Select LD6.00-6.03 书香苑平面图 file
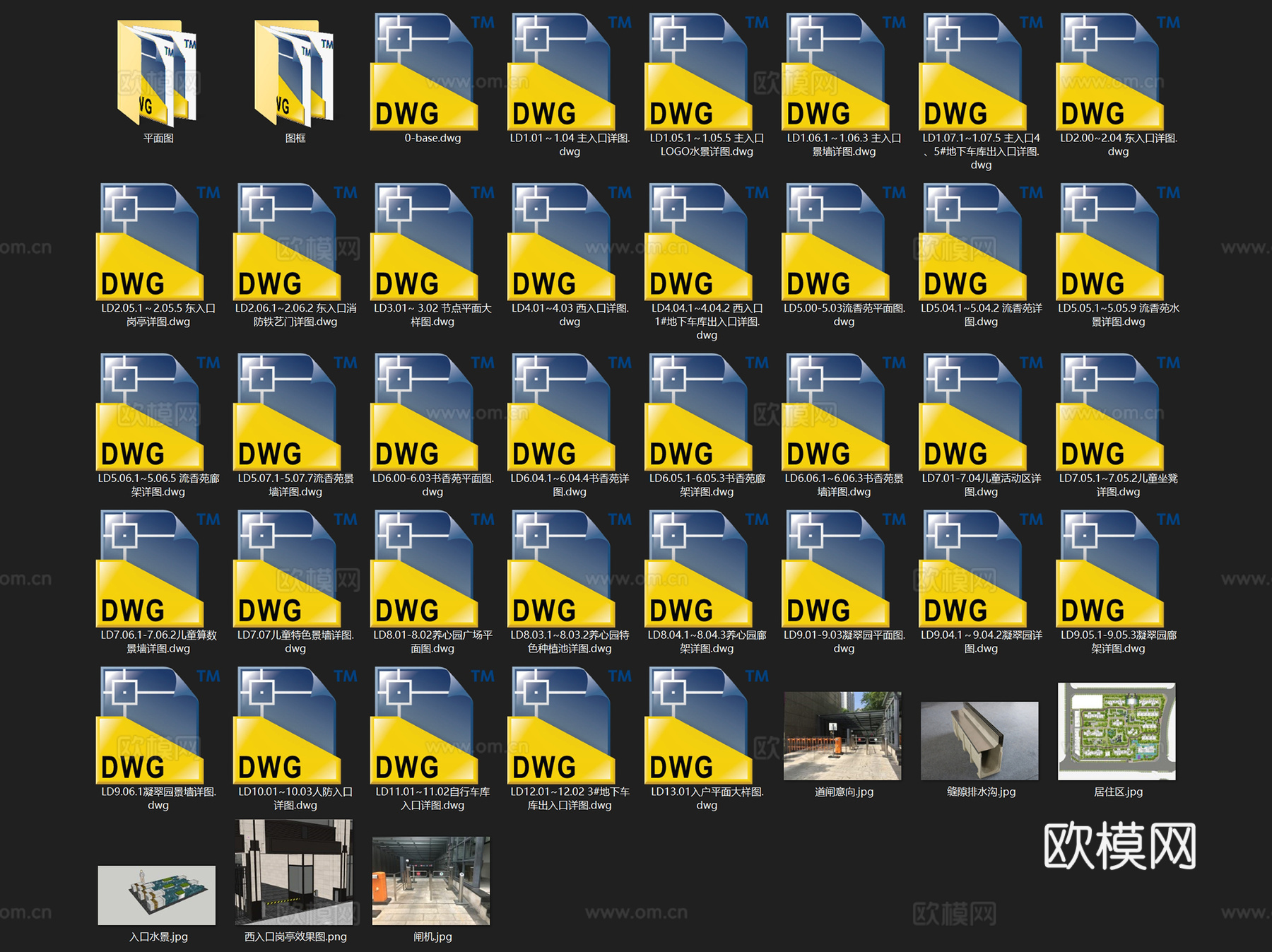Screen dimensions: 1272x952 (x=425, y=413)
